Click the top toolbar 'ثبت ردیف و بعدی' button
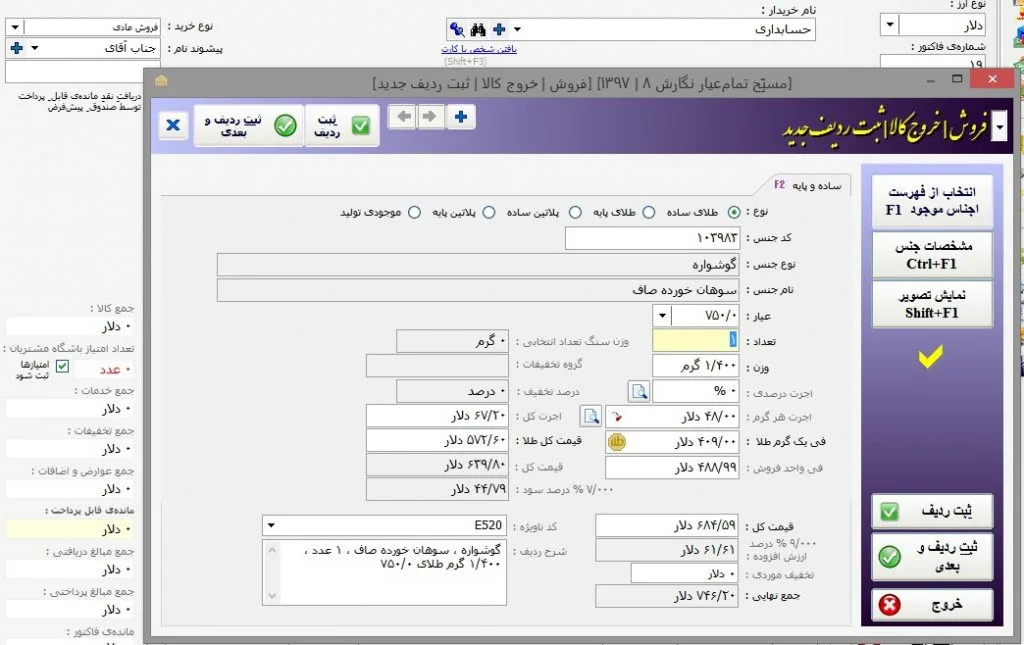1024x645 pixels. click(249, 125)
